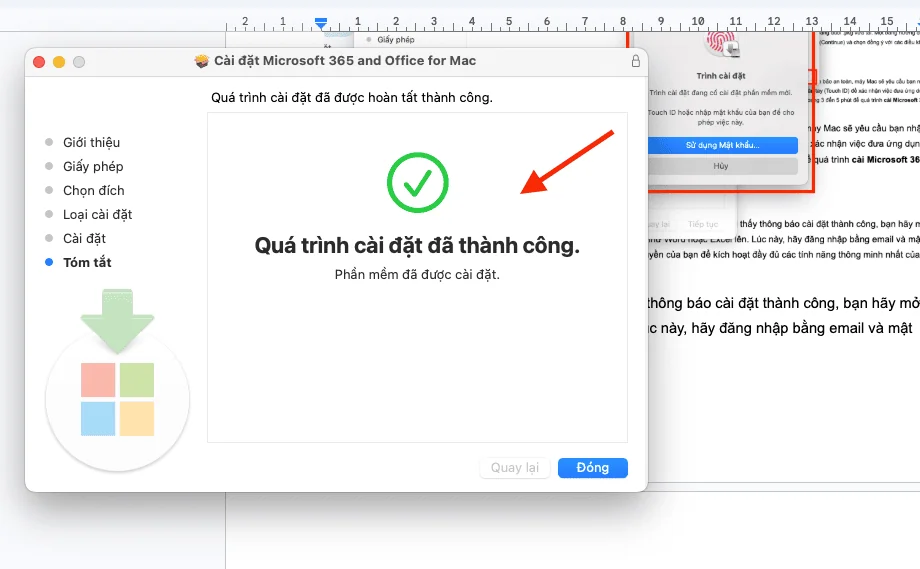Click the package icon beside installer title
The width and height of the screenshot is (920, 569).
tap(202, 61)
